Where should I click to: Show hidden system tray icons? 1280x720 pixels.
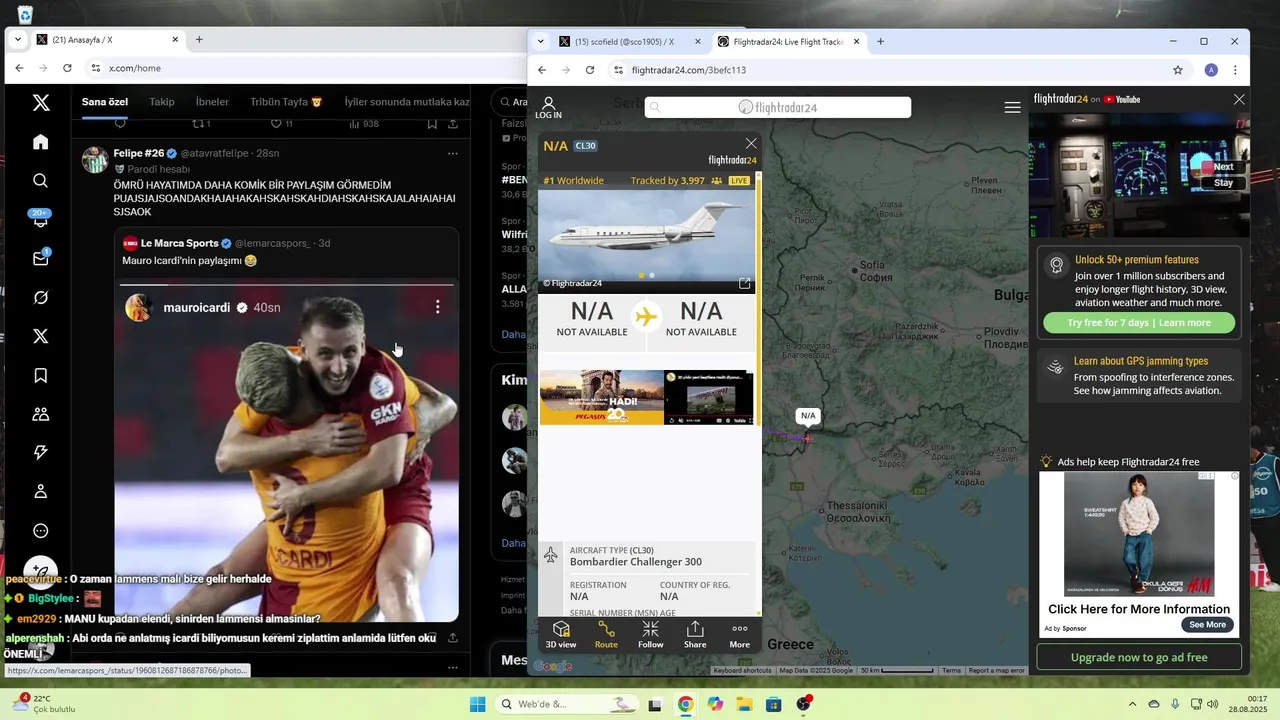click(1132, 704)
